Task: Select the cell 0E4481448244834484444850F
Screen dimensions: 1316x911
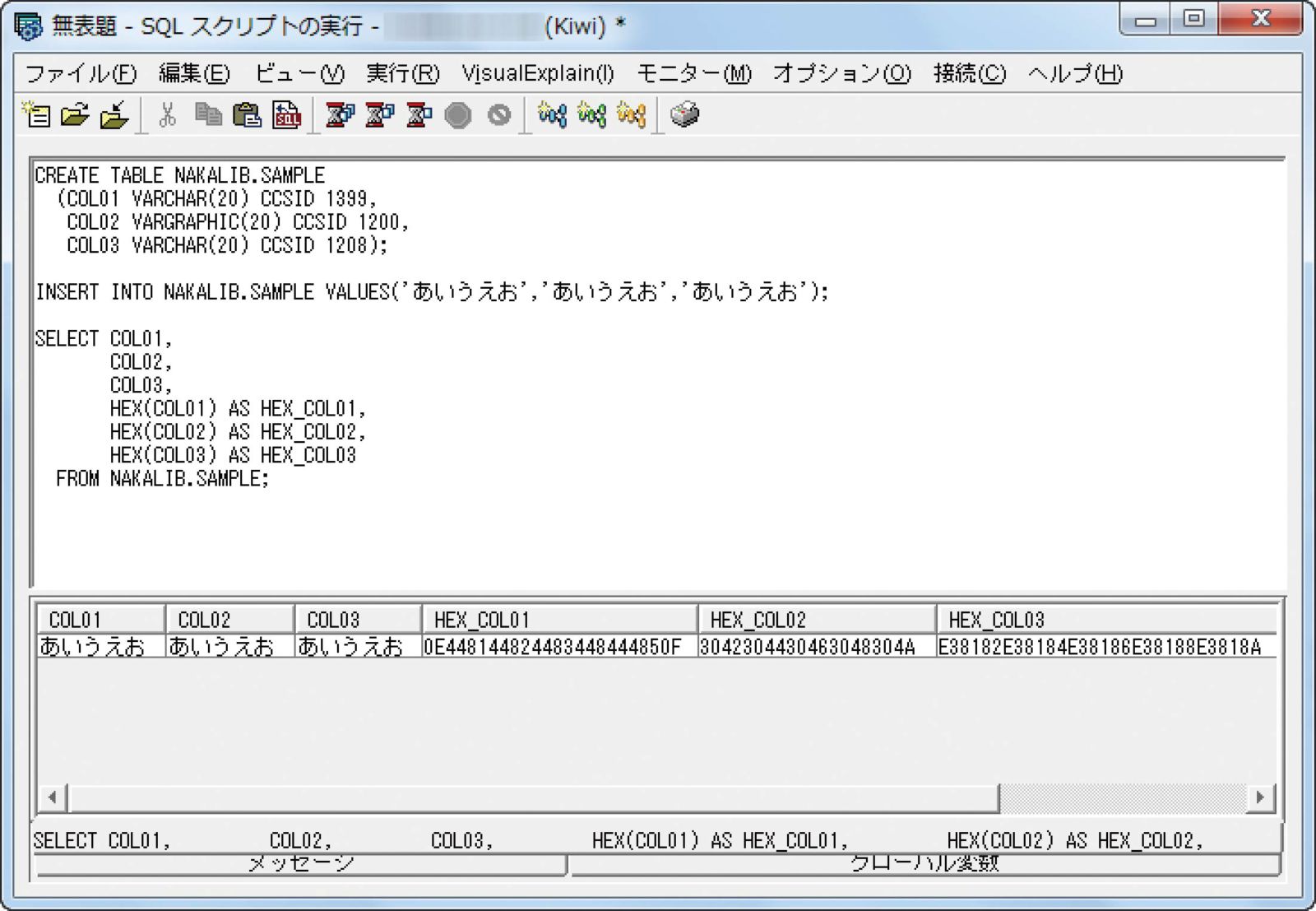Action: coord(559,647)
